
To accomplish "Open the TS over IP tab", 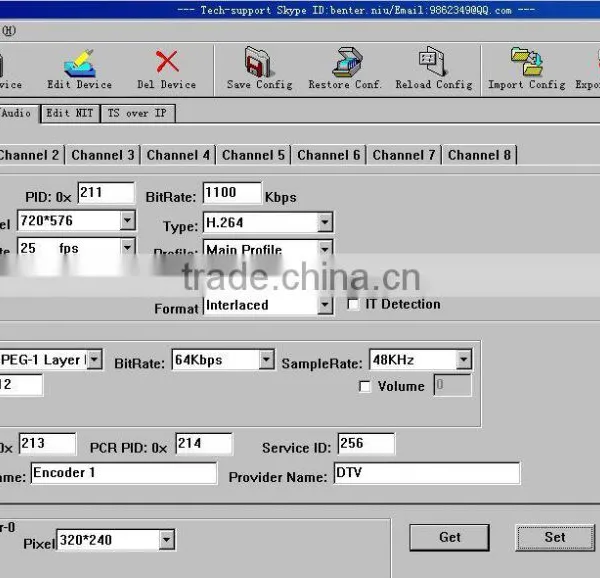I will coord(137,113).
